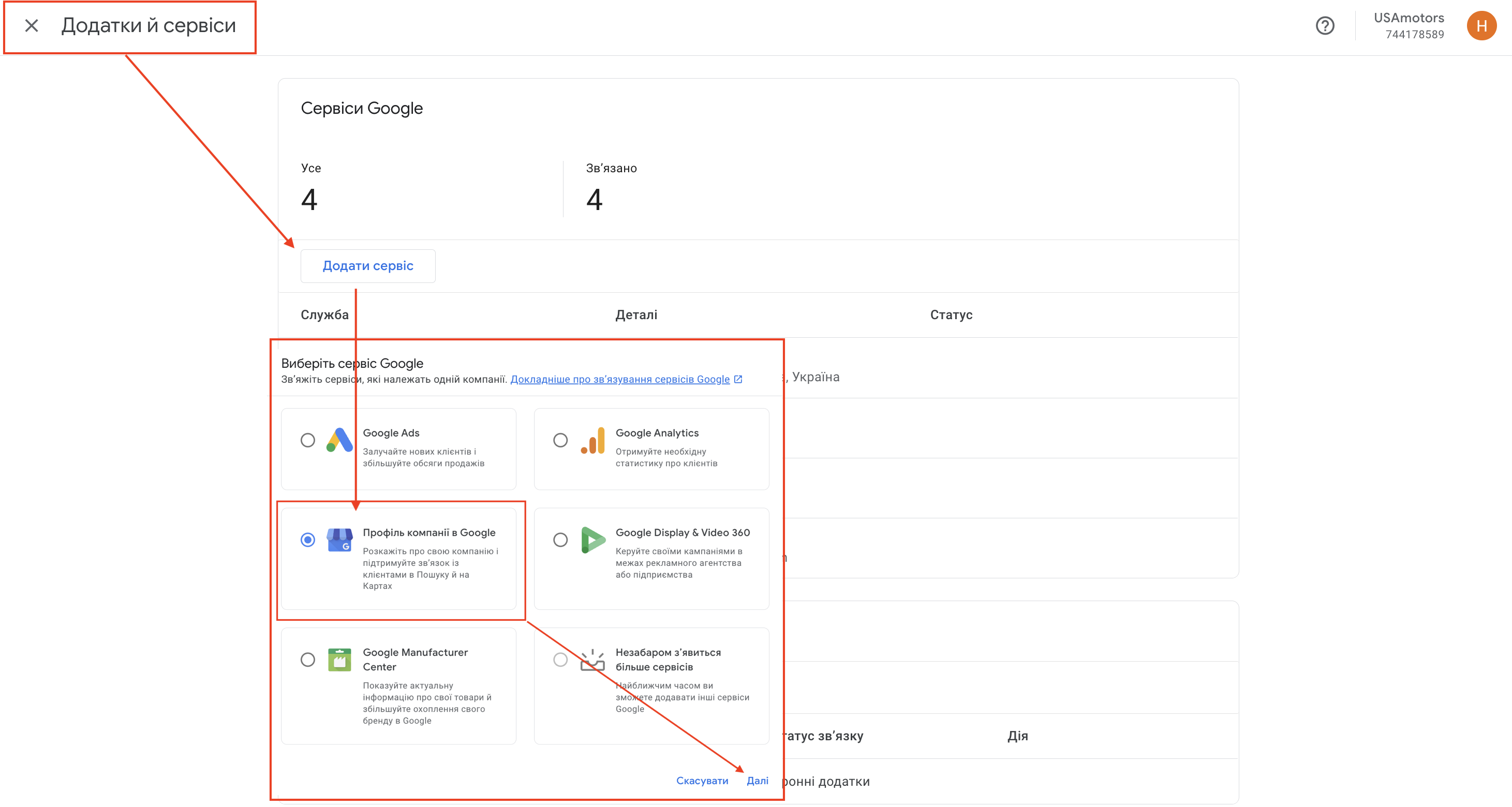The height and width of the screenshot is (807, 1512).
Task: Click the Google Analytics bar chart icon
Action: [593, 440]
